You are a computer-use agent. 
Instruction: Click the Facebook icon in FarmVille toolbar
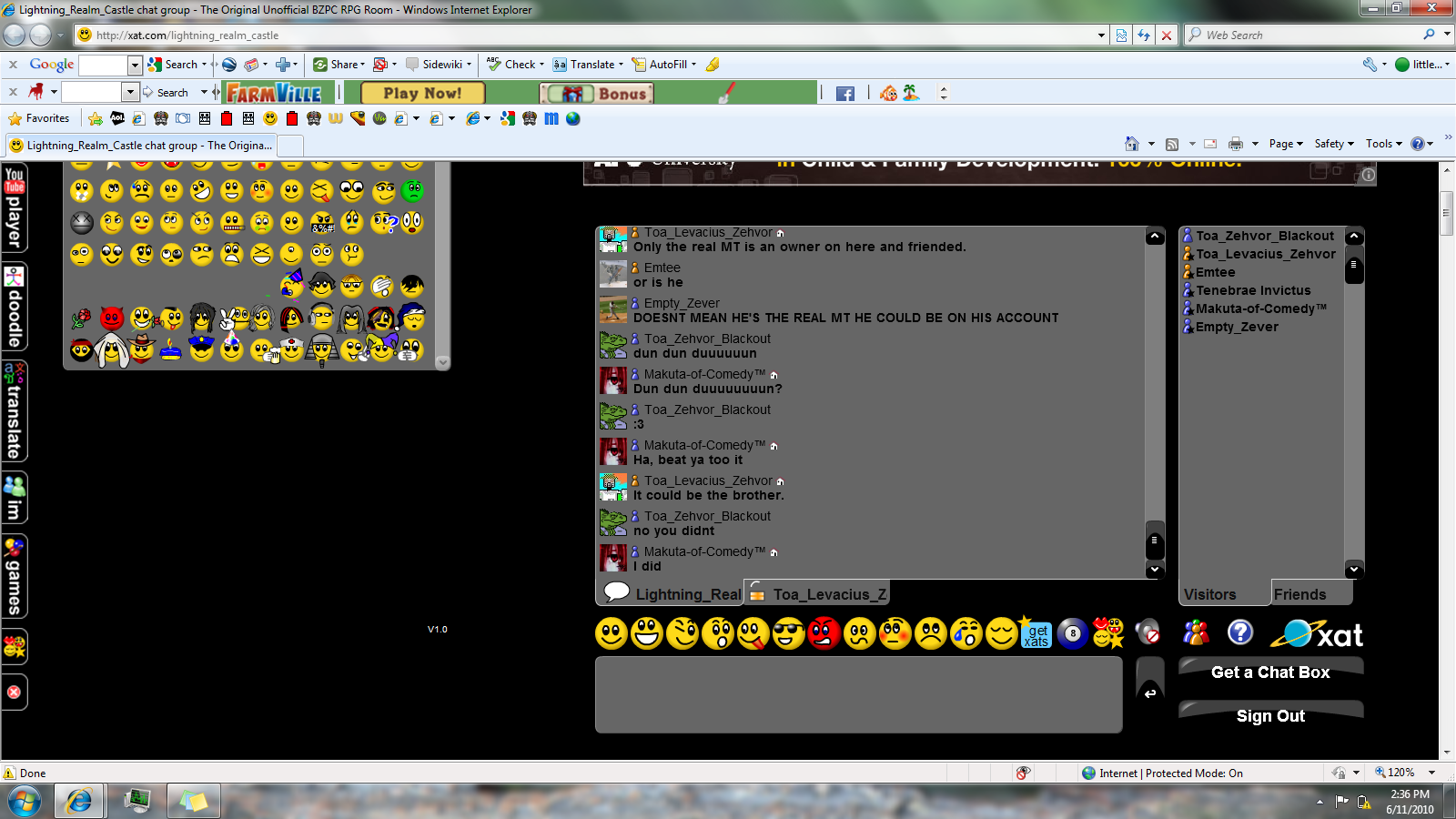point(845,93)
